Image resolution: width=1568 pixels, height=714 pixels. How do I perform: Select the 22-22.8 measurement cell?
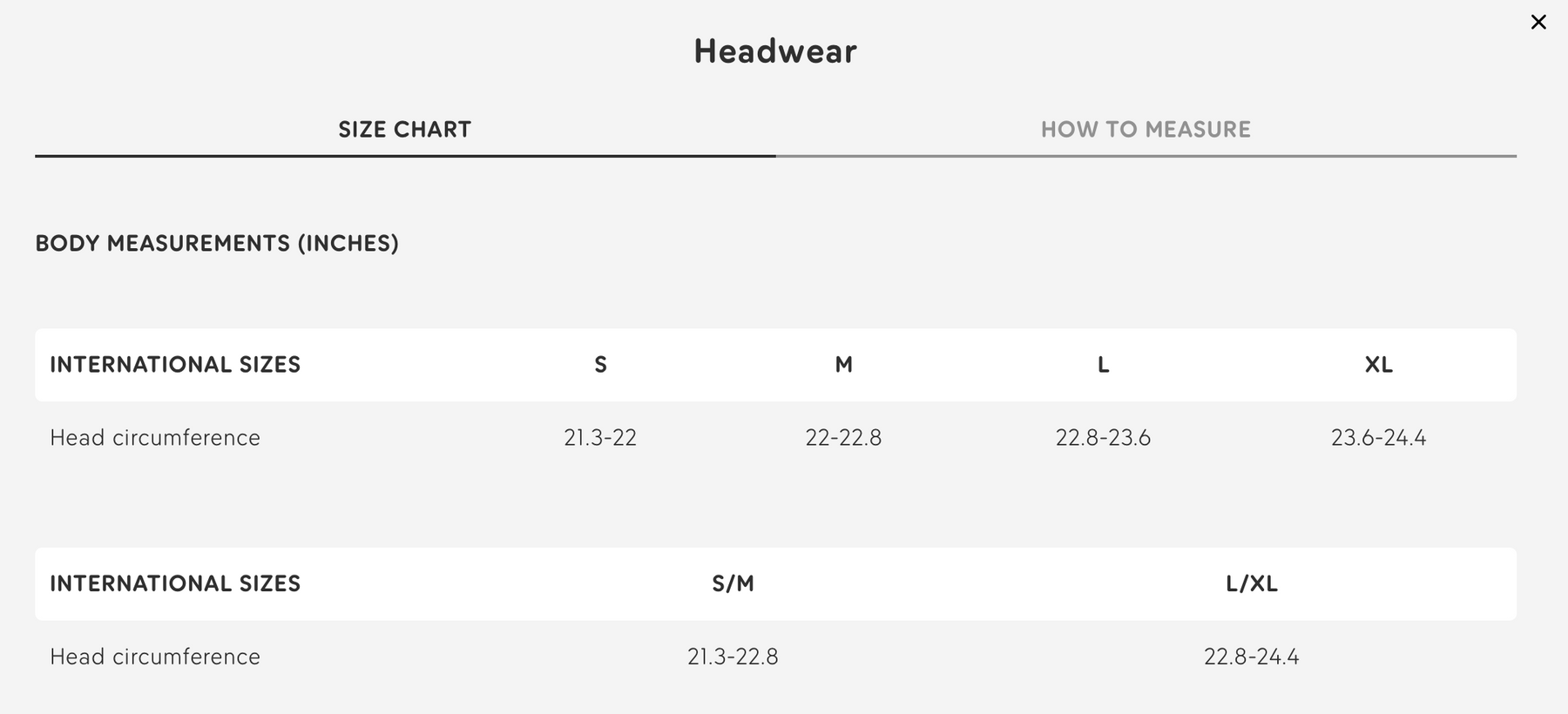coord(843,437)
